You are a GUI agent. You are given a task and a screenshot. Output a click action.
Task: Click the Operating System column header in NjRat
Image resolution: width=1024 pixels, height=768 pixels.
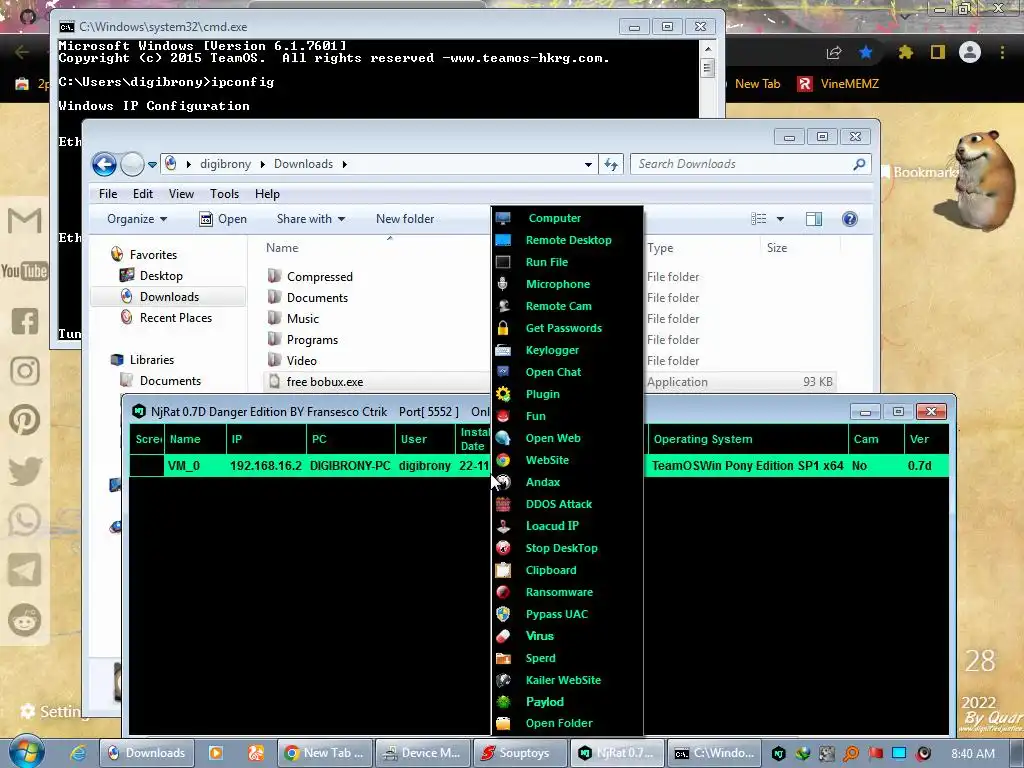point(746,440)
